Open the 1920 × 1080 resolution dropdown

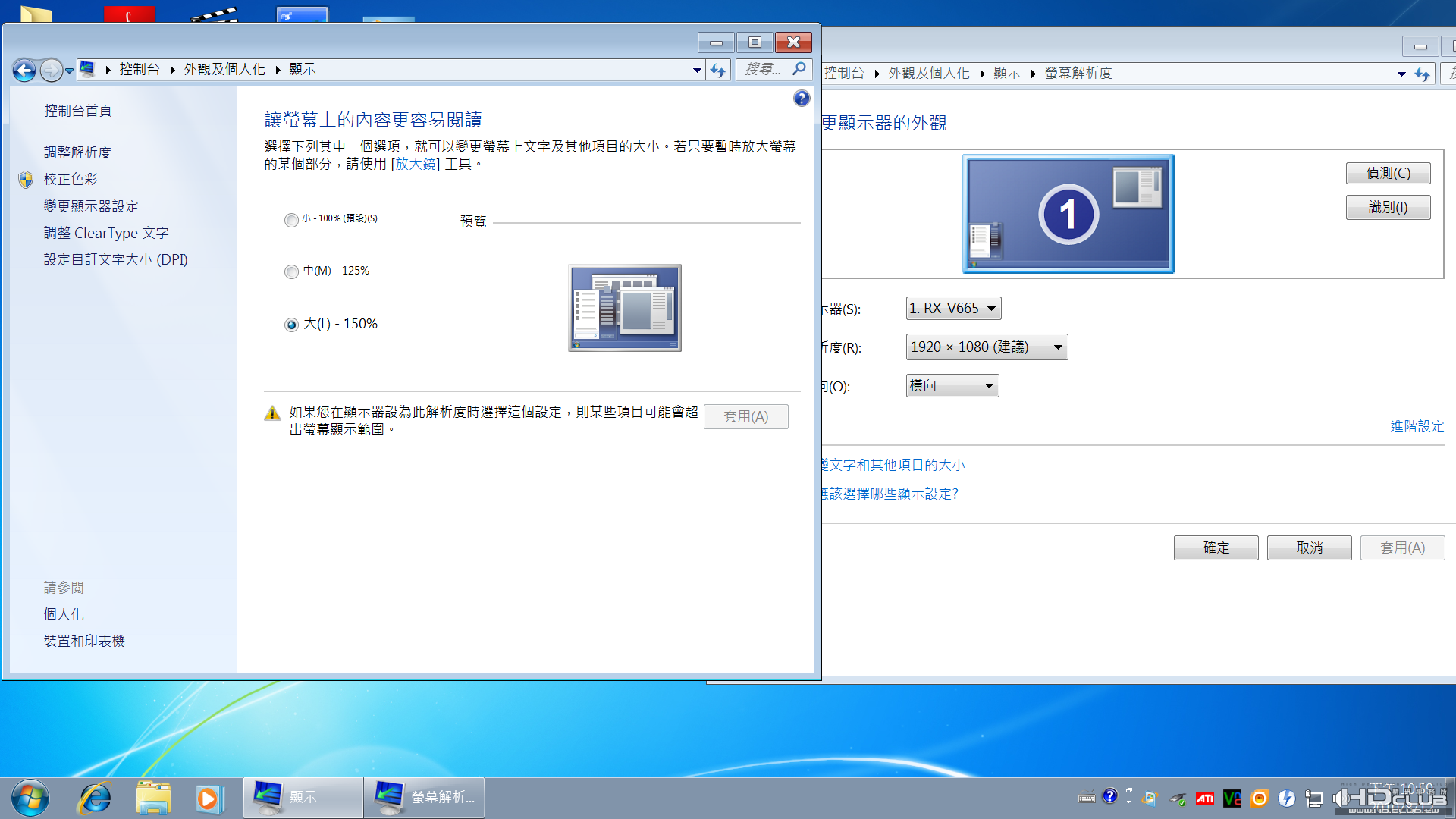[x=986, y=347]
